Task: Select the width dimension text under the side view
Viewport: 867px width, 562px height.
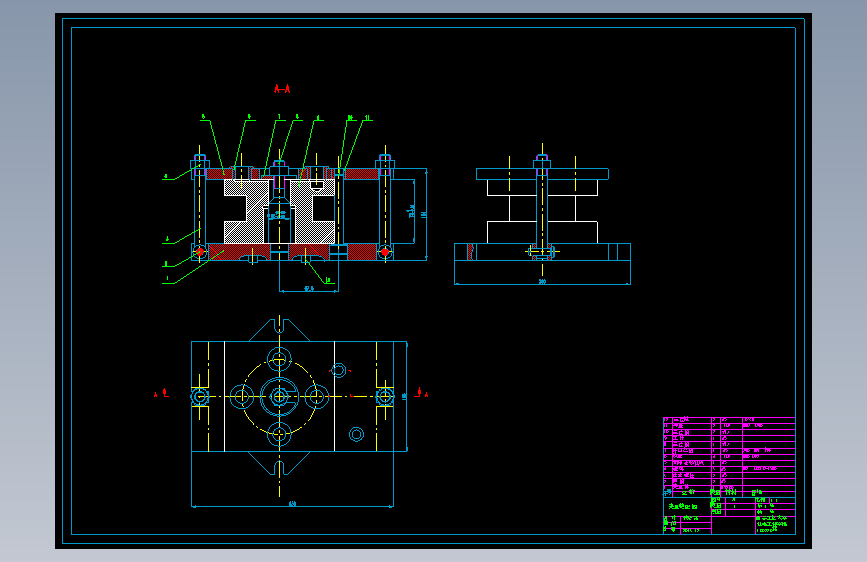Action: (542, 282)
